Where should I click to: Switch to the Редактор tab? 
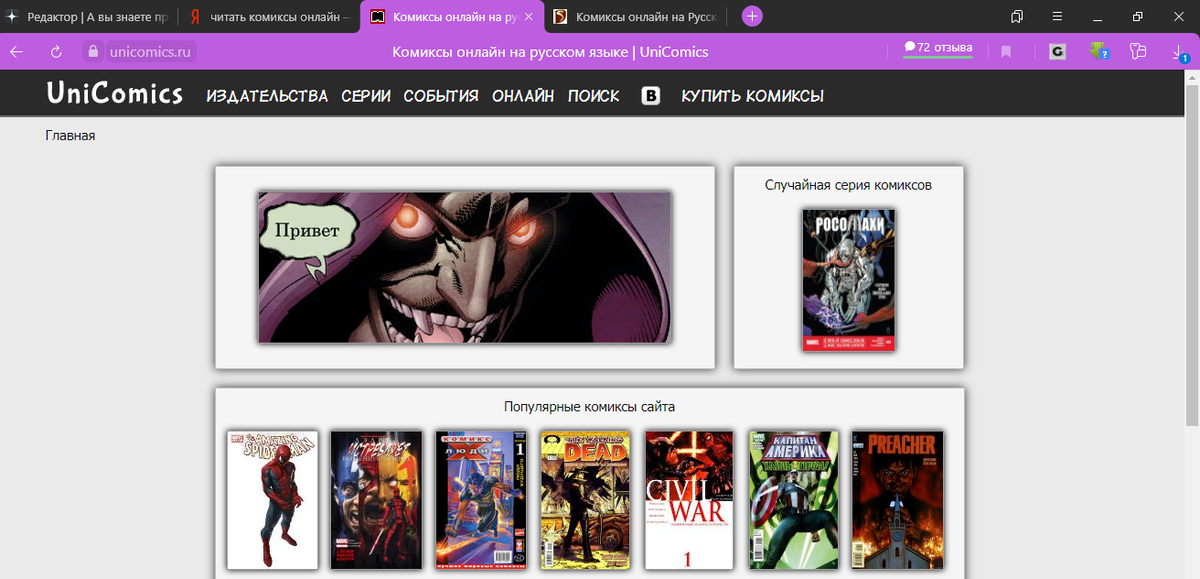(x=88, y=16)
